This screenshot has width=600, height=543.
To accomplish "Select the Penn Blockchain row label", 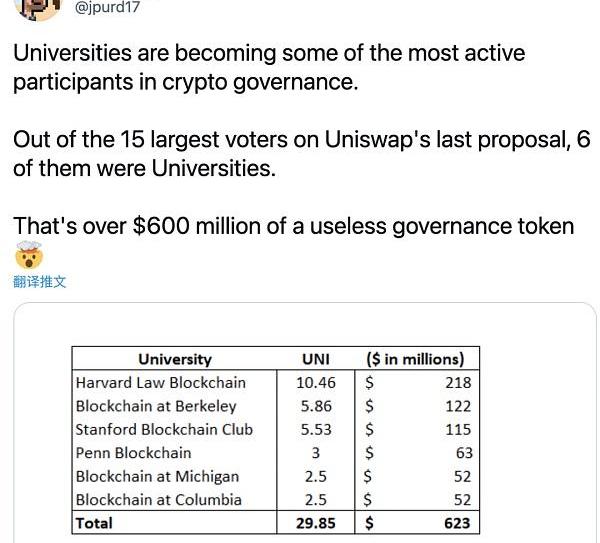I will tap(134, 453).
